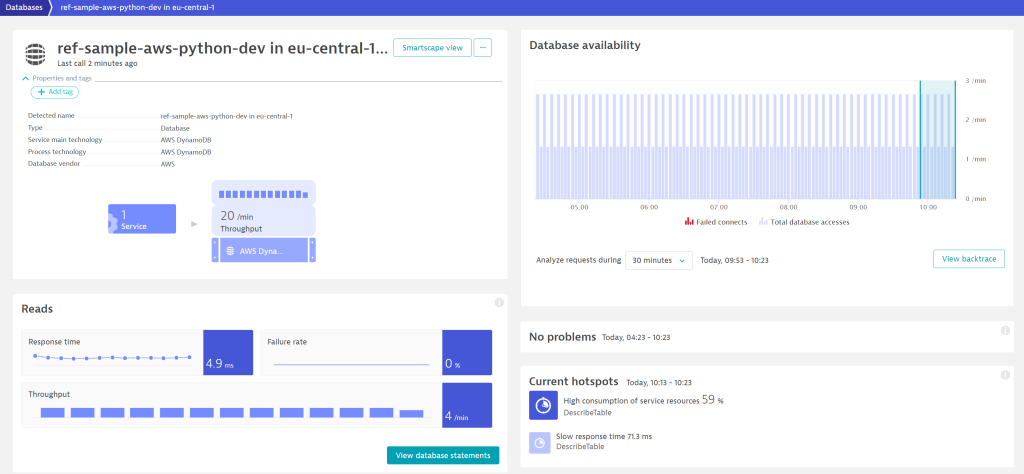The image size is (1024, 474).
Task: Click View database statements button
Action: pyautogui.click(x=442, y=456)
